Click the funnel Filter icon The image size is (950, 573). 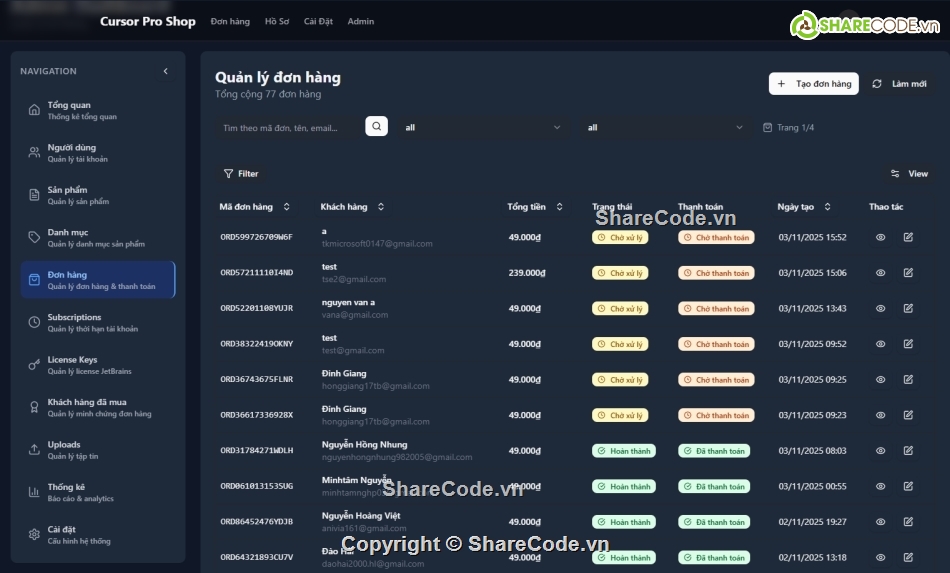[x=228, y=174]
